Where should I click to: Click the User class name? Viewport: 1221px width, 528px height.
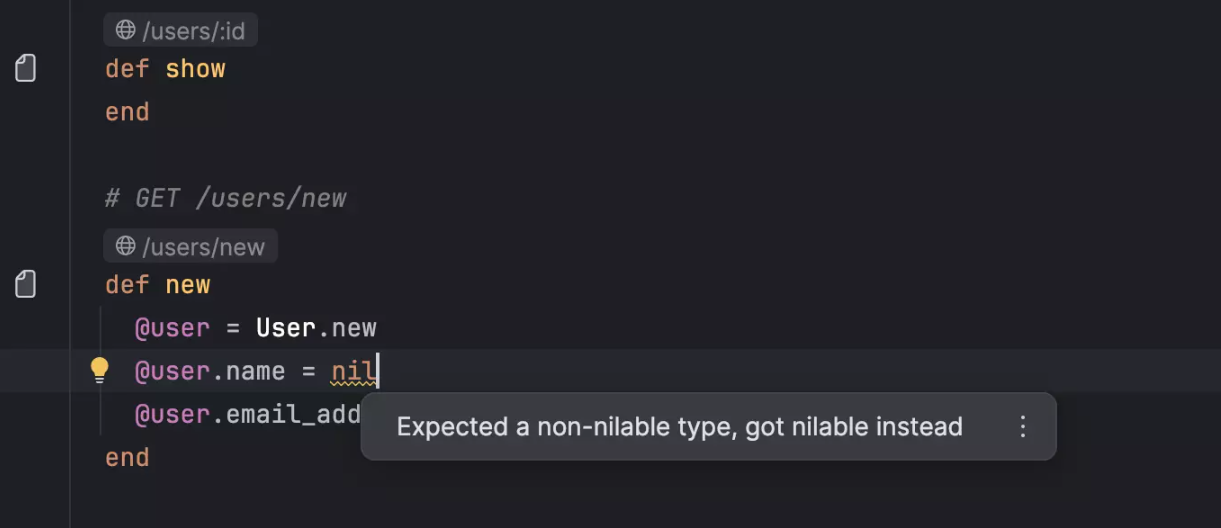pyautogui.click(x=286, y=328)
